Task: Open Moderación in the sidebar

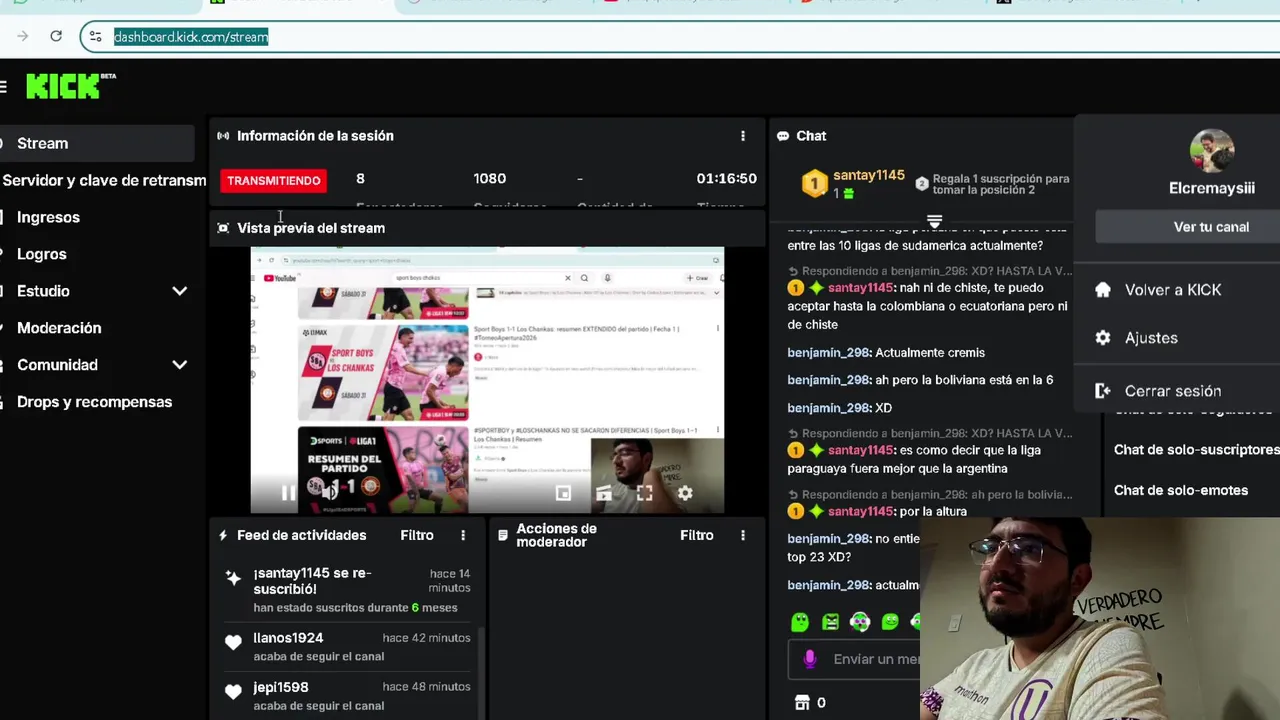Action: tap(59, 328)
